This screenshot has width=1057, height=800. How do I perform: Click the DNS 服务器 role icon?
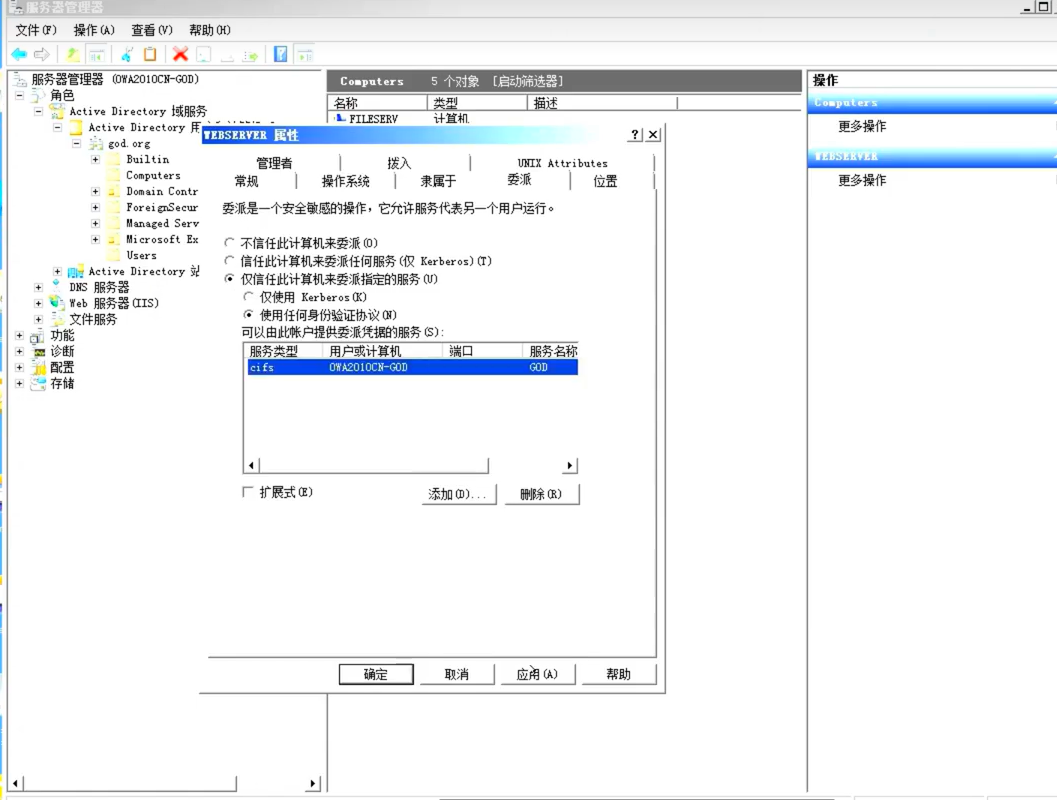[x=58, y=287]
